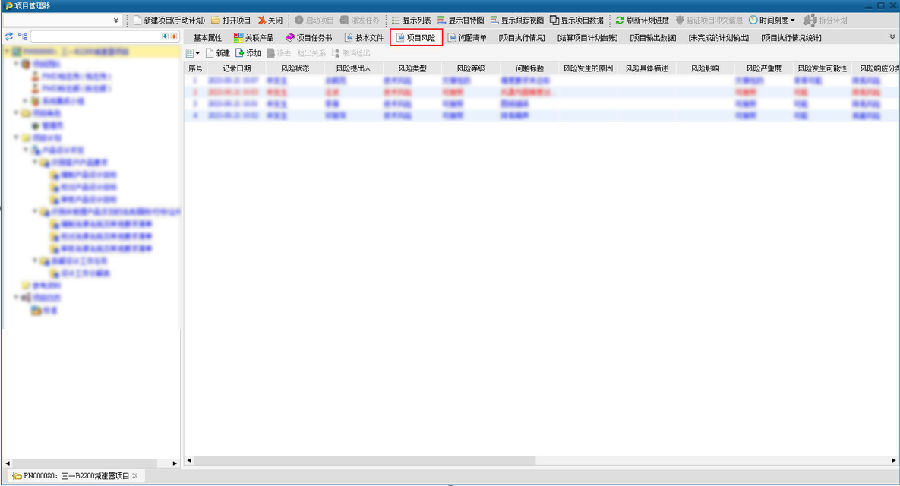Select risk record row number 4
This screenshot has height=486, width=900.
tap(541, 115)
